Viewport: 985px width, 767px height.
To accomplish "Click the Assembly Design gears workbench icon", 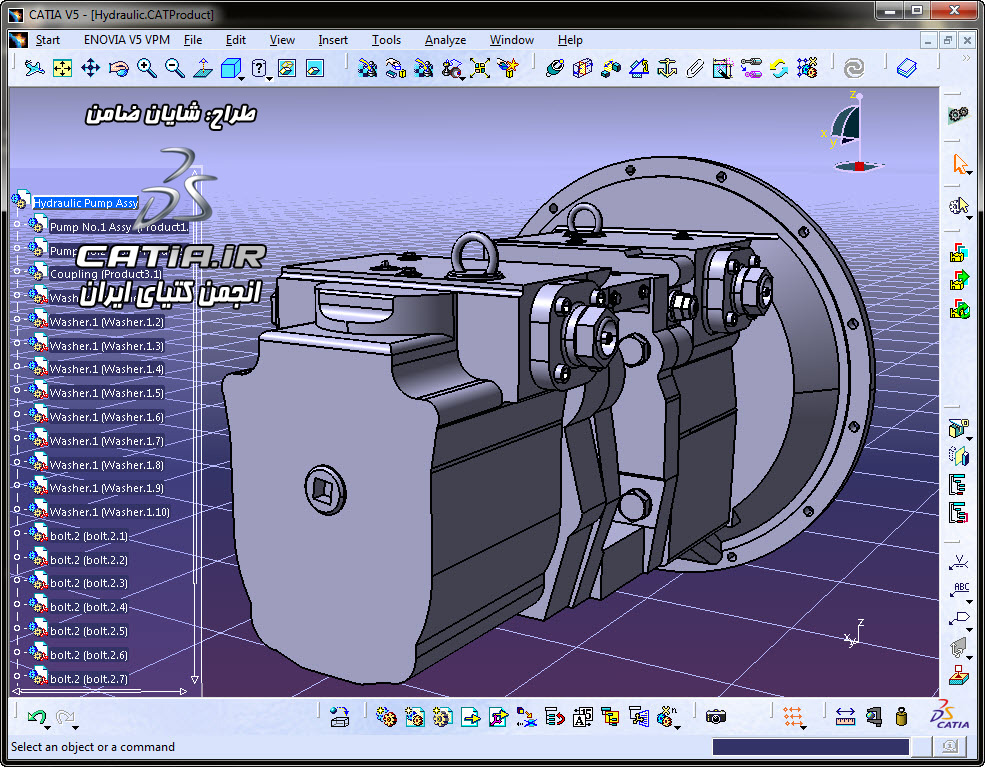I will (x=958, y=114).
